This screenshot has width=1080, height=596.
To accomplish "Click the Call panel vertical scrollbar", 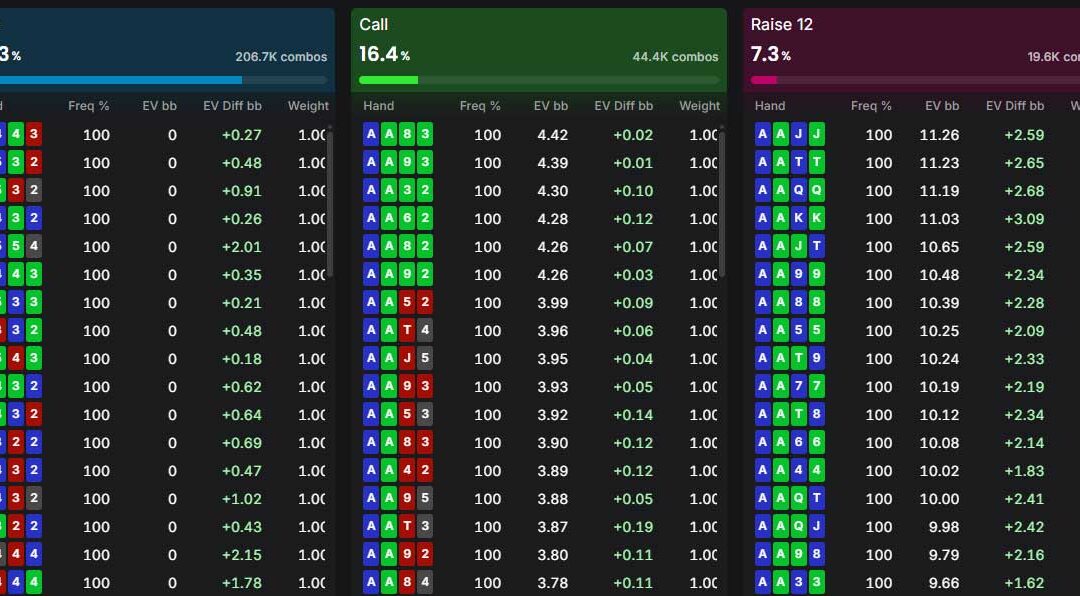I will (722, 203).
